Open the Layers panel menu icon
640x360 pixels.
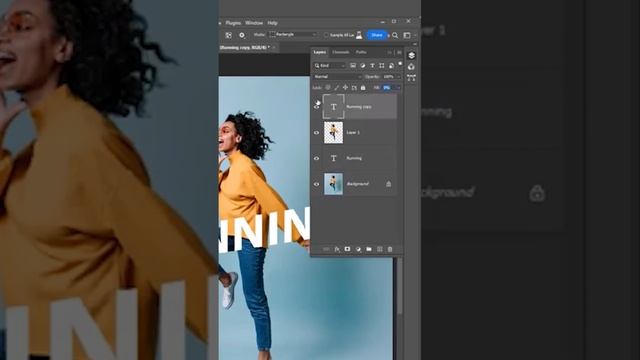click(x=399, y=52)
